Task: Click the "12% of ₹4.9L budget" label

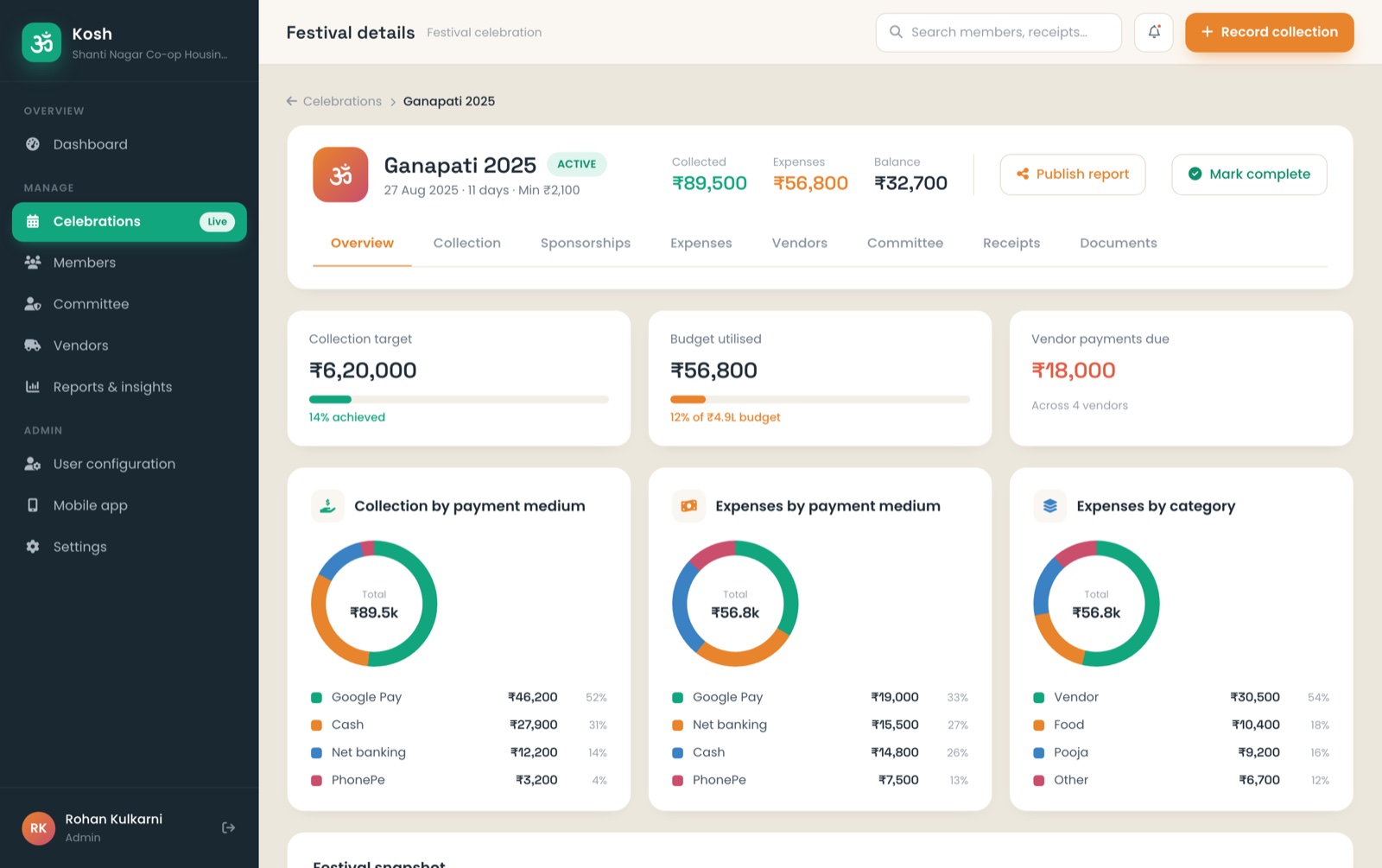Action: [725, 417]
